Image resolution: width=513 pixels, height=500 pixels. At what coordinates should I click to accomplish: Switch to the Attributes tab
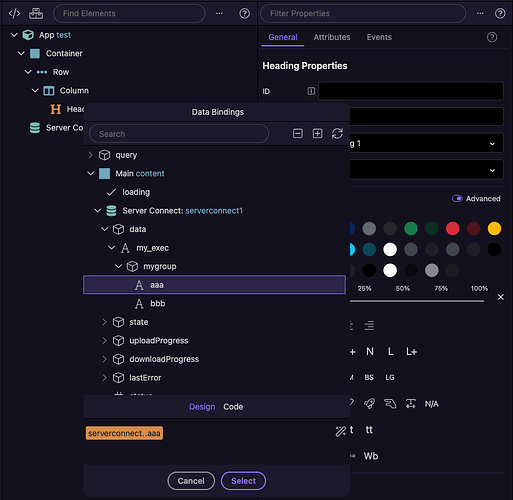[x=332, y=37]
